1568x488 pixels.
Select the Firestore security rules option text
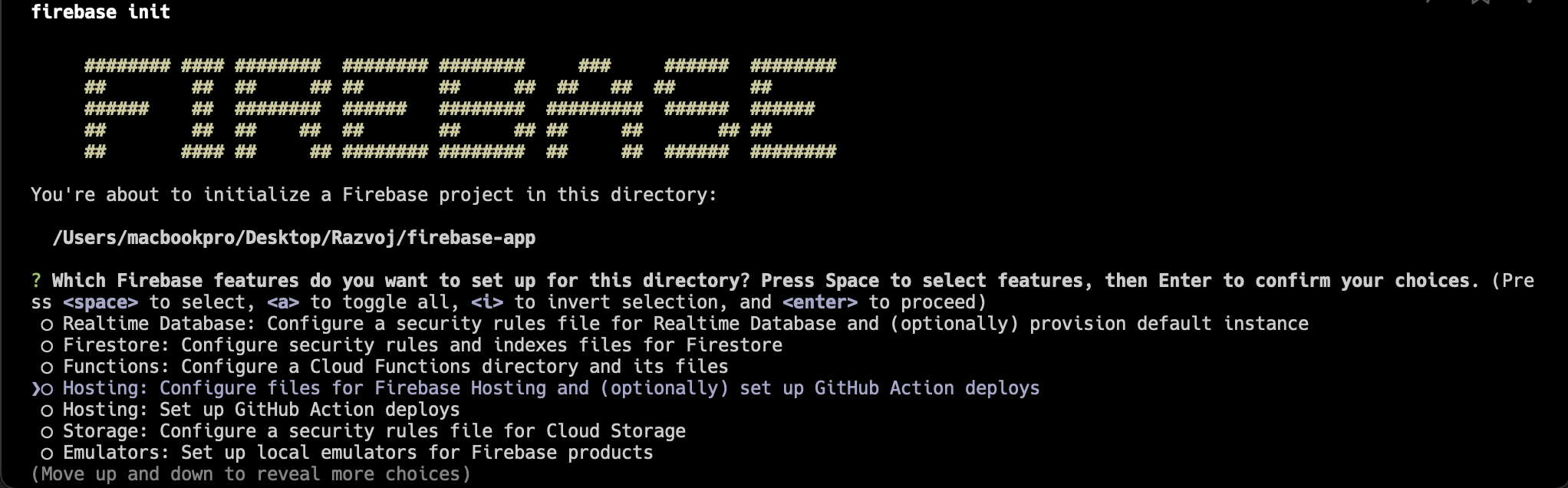pos(422,345)
